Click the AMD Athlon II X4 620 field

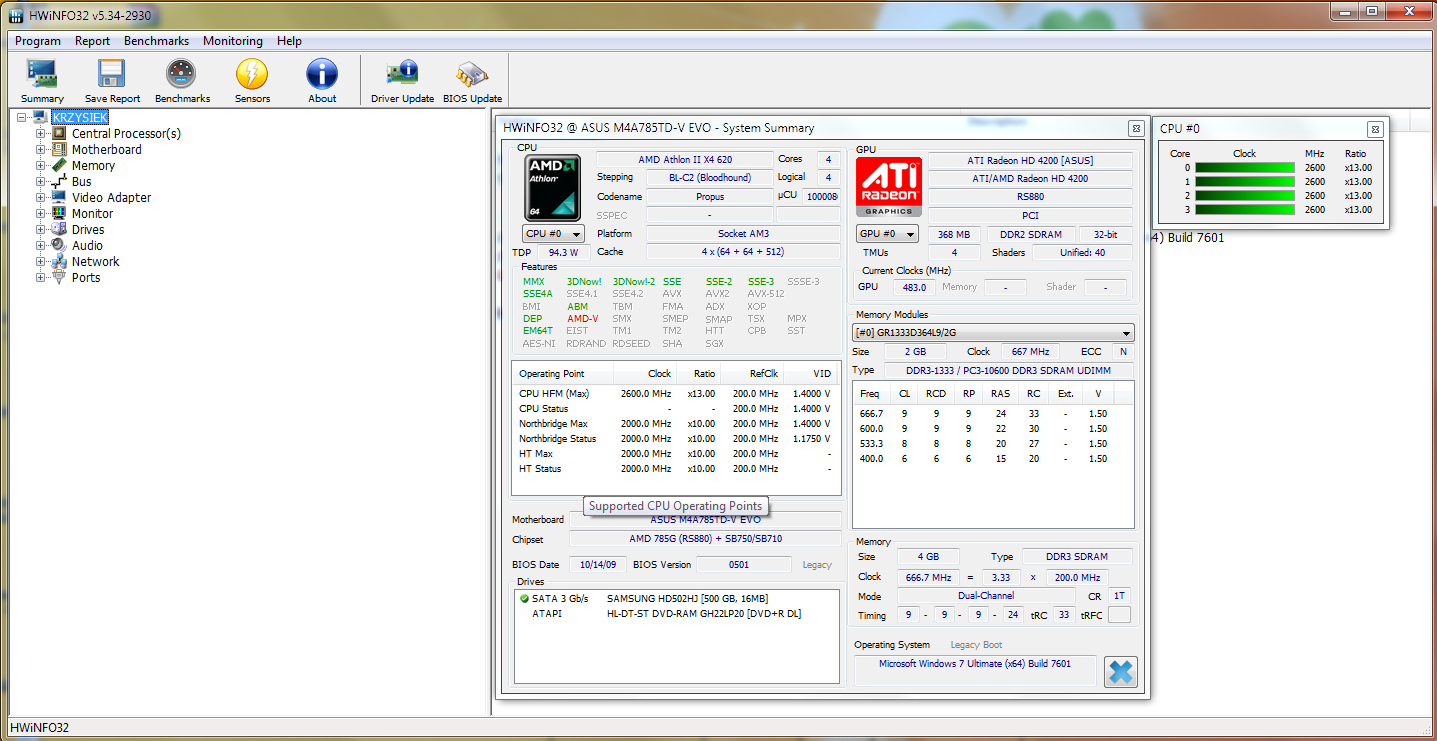[x=685, y=160]
